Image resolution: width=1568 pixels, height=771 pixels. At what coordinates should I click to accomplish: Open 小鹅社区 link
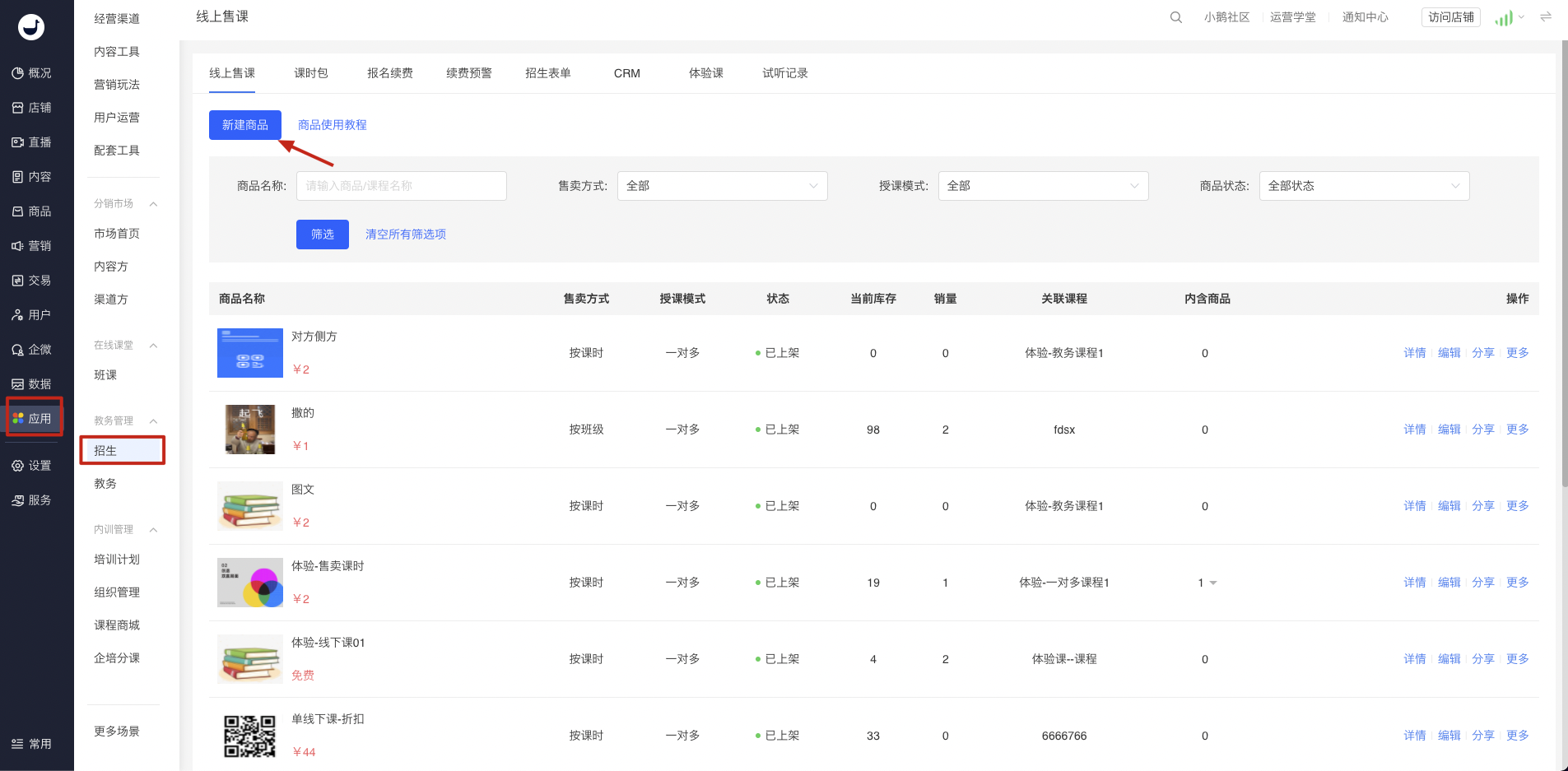1227,17
